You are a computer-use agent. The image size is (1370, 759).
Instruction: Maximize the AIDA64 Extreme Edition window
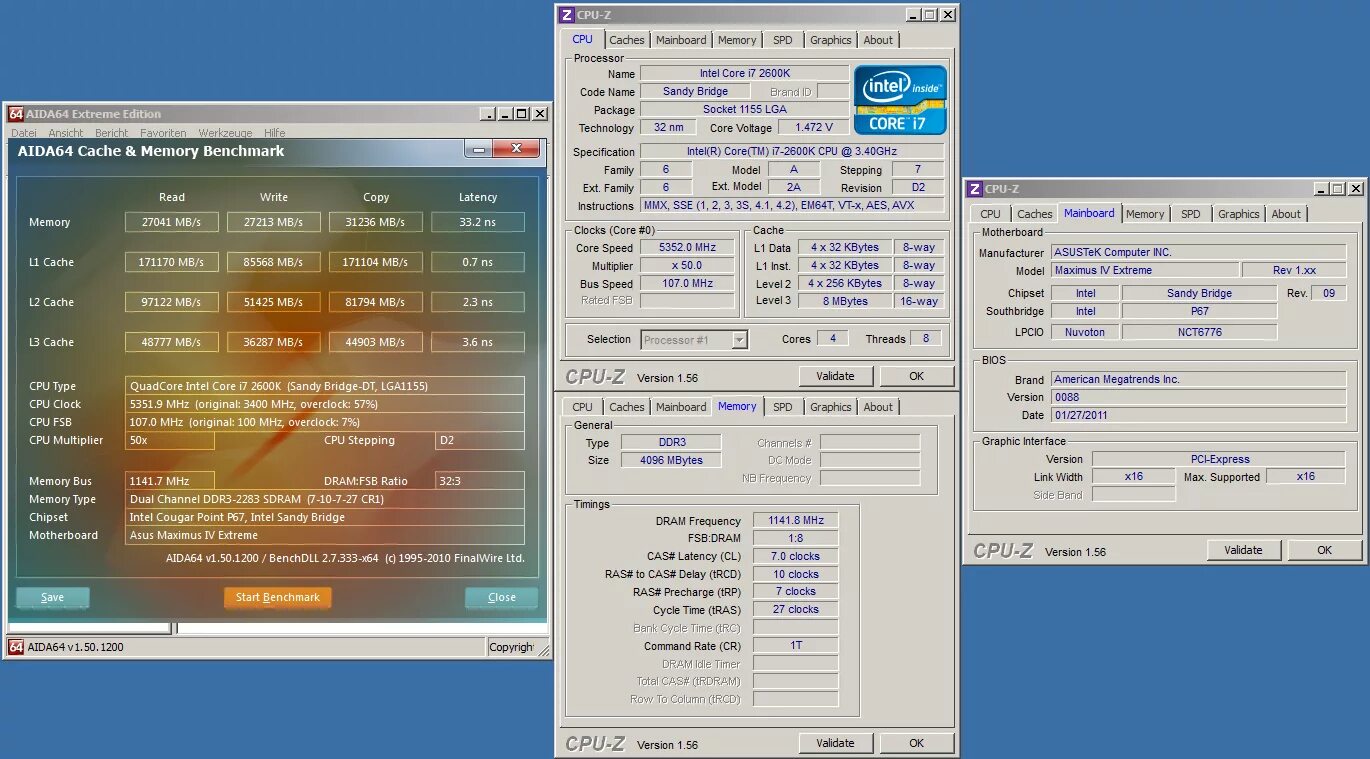point(523,114)
